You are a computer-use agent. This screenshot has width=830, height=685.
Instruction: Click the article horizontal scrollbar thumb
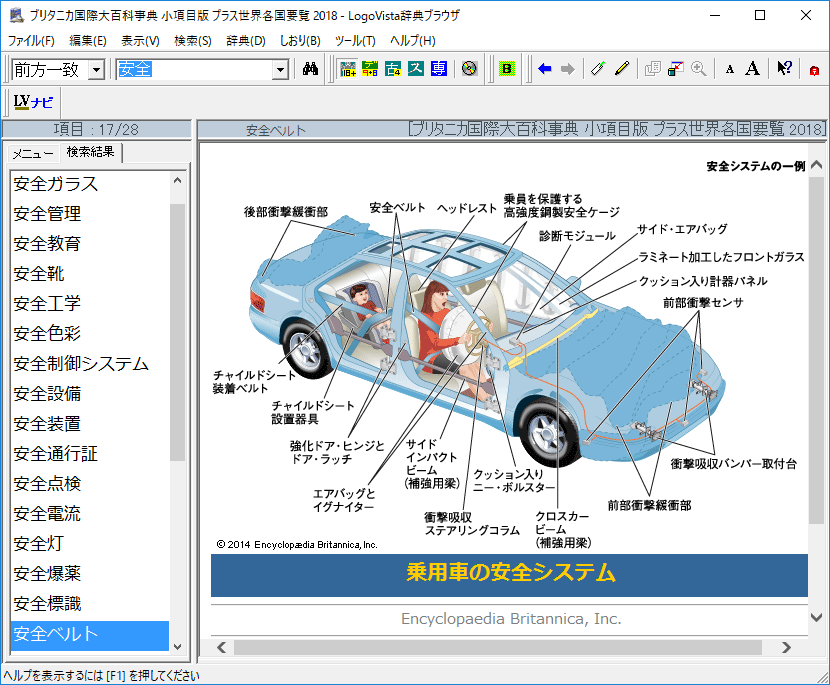click(x=498, y=647)
